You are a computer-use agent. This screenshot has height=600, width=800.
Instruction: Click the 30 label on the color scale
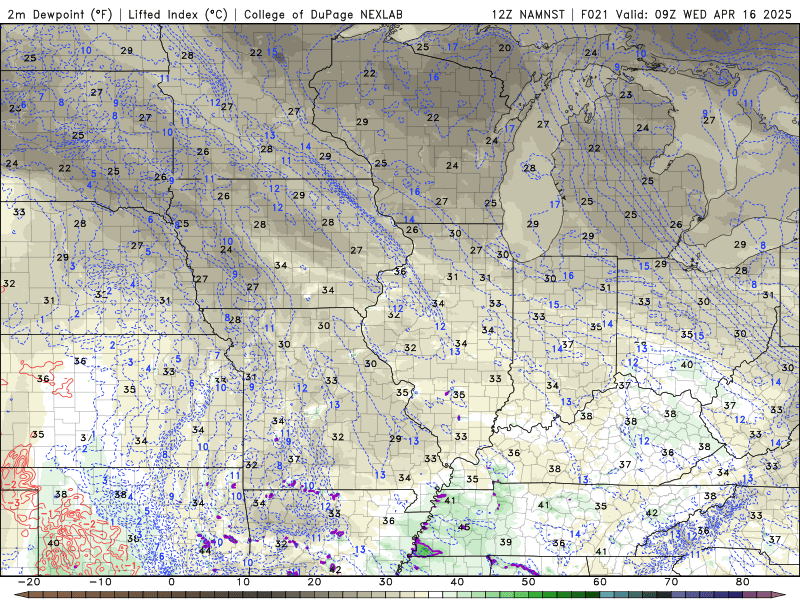386,582
